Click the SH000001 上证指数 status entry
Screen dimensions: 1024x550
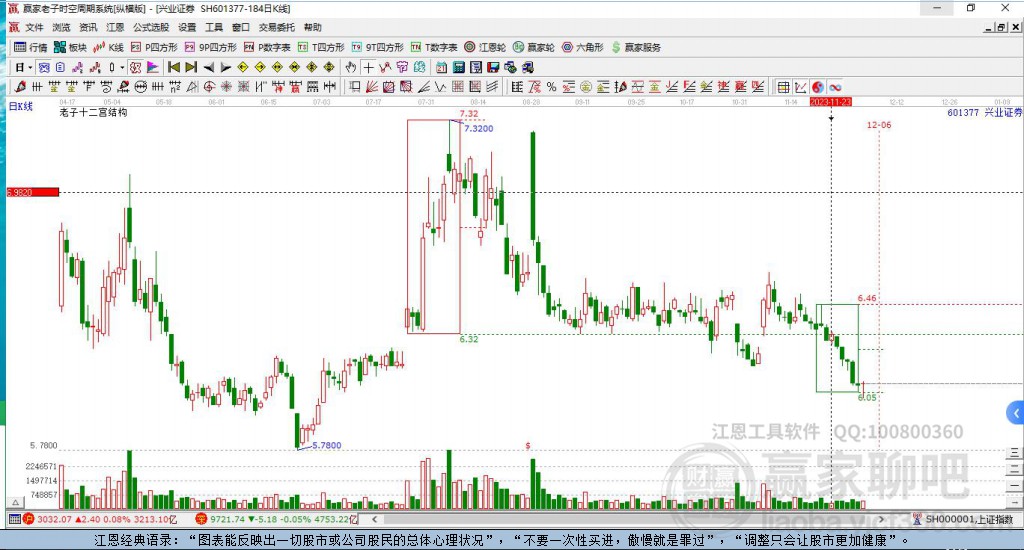pos(964,519)
